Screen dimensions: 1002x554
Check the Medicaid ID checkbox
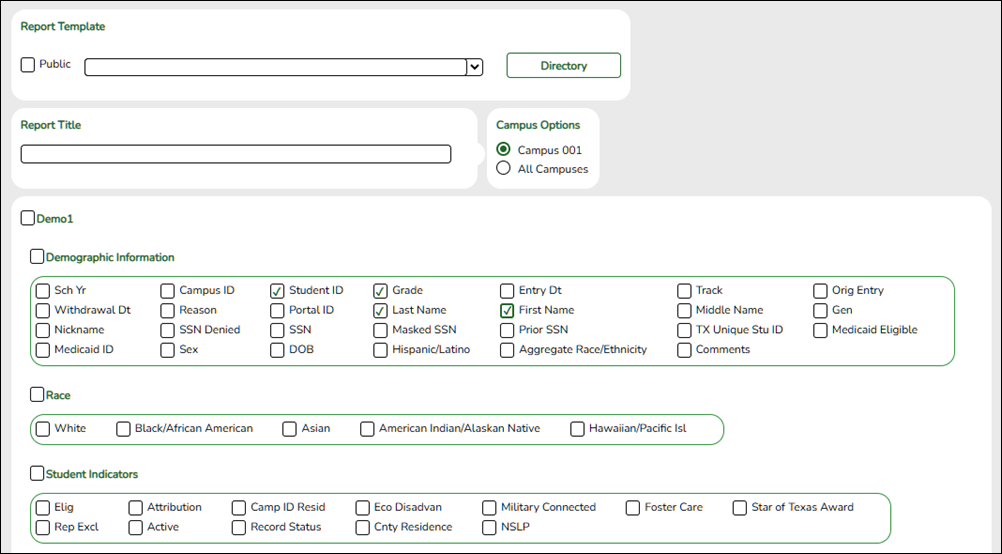point(43,350)
